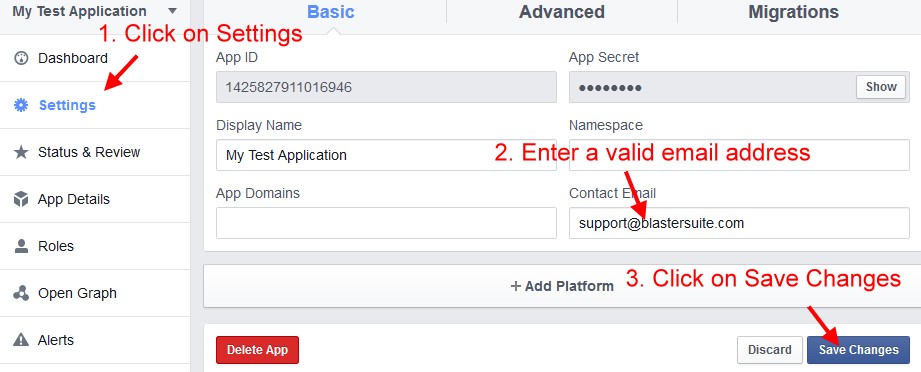Image resolution: width=921 pixels, height=372 pixels.
Task: Click the red Delete App button
Action: tap(257, 350)
